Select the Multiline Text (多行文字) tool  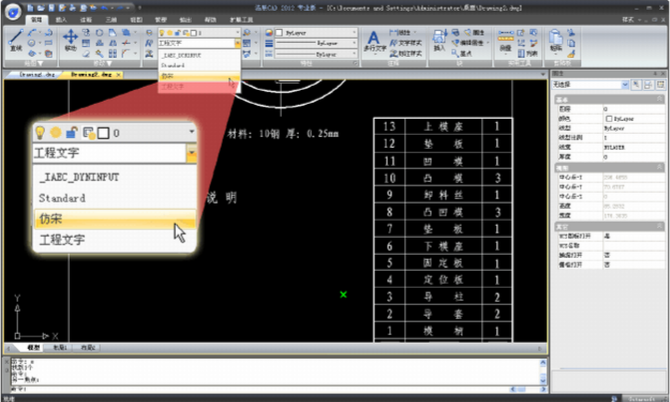point(374,42)
